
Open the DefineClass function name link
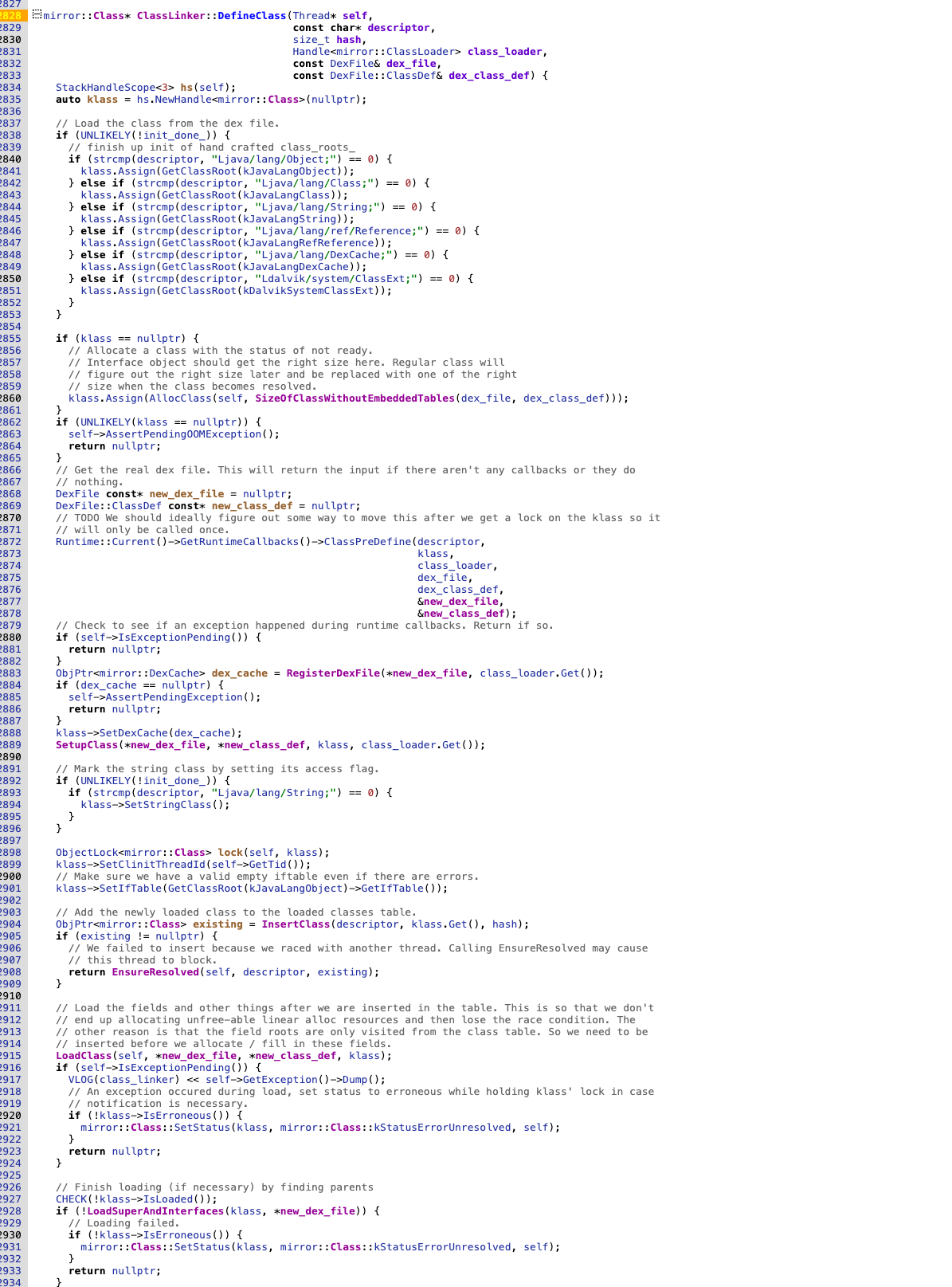(x=252, y=15)
